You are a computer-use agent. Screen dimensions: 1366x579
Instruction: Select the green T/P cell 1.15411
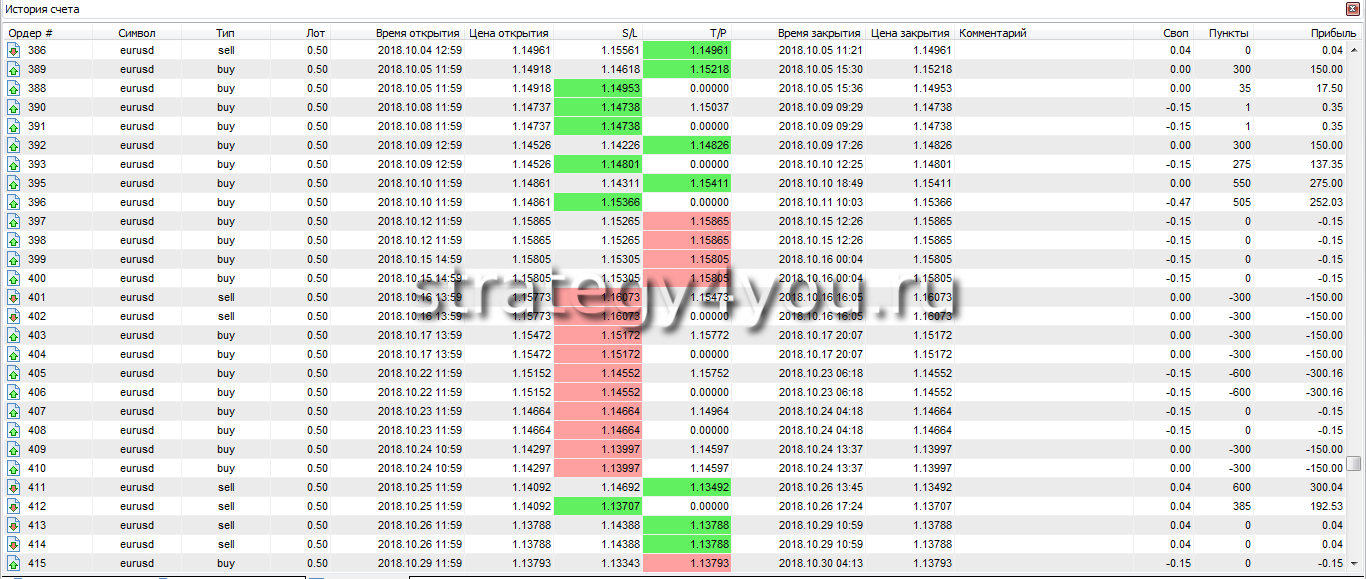click(687, 183)
